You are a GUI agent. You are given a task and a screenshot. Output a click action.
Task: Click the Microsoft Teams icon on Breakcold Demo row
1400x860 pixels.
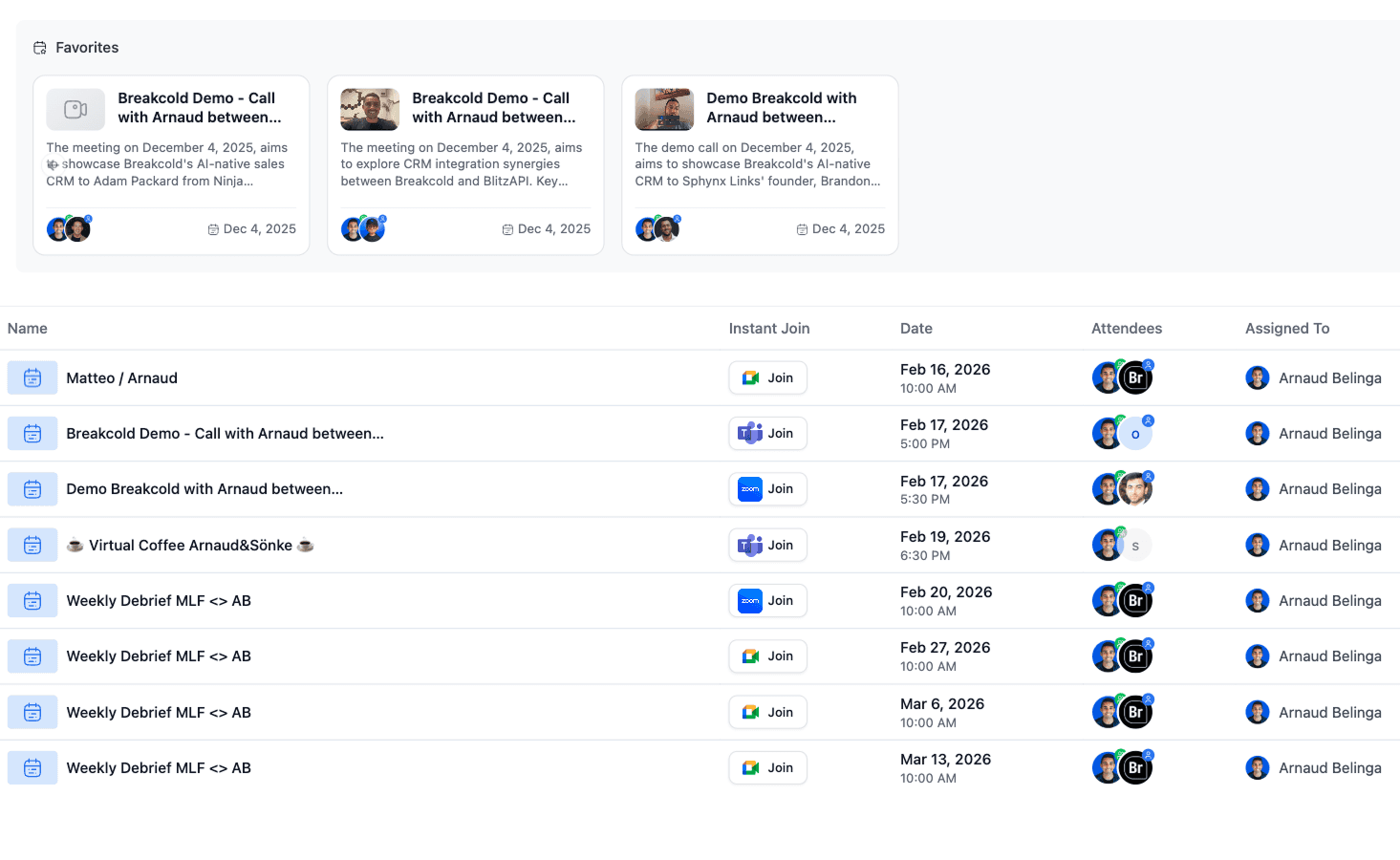point(749,433)
